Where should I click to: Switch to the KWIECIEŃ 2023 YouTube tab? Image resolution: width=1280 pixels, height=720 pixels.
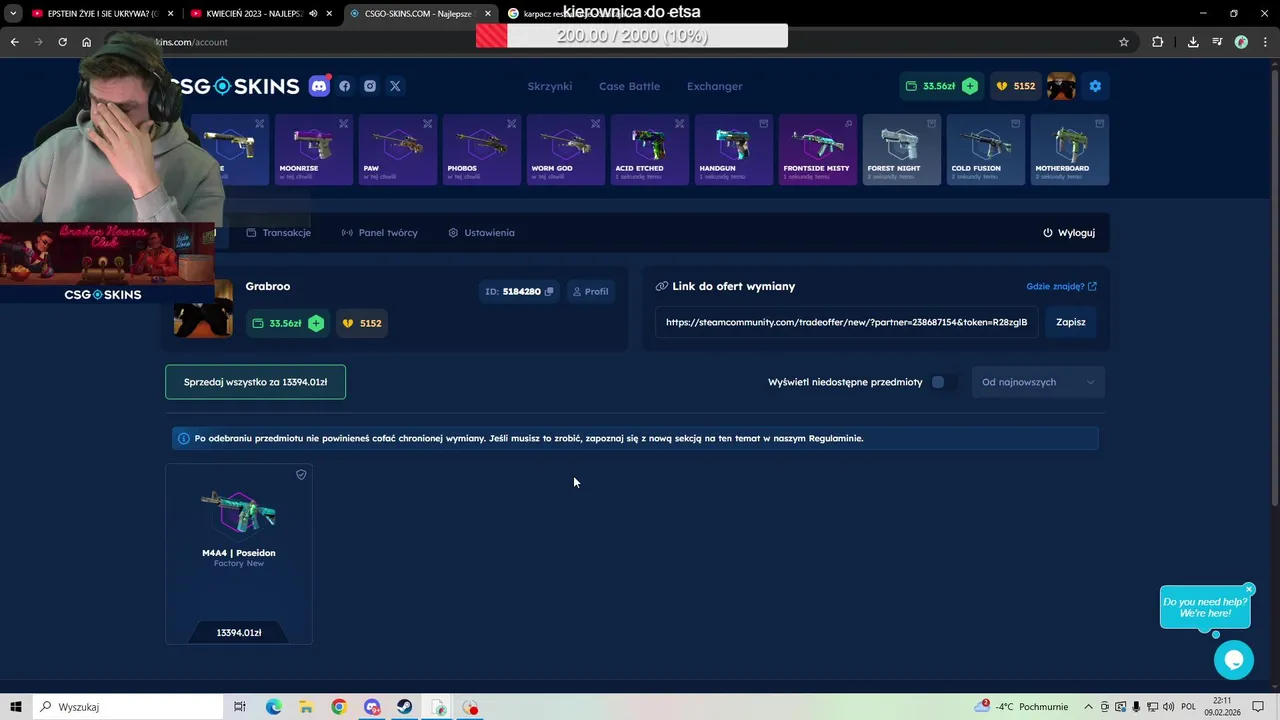tap(258, 14)
